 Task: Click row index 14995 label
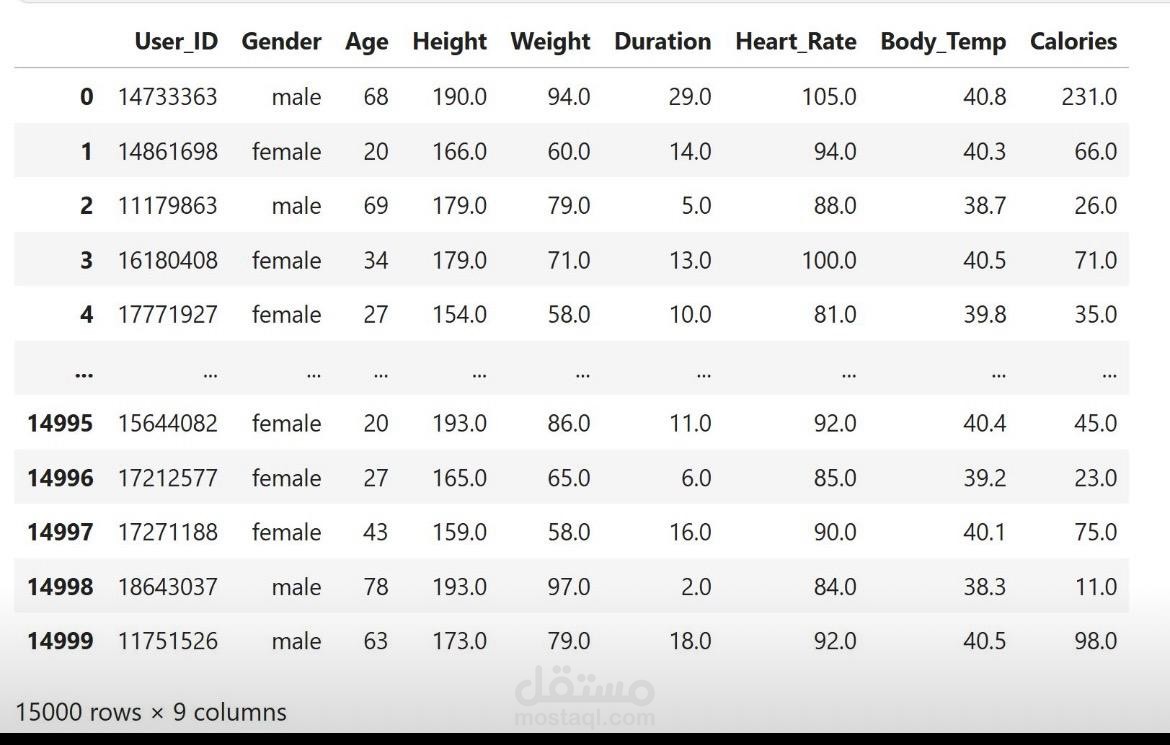(60, 423)
